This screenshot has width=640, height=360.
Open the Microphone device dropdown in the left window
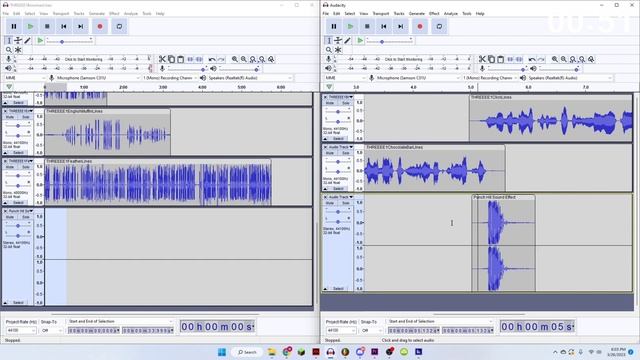(98, 78)
